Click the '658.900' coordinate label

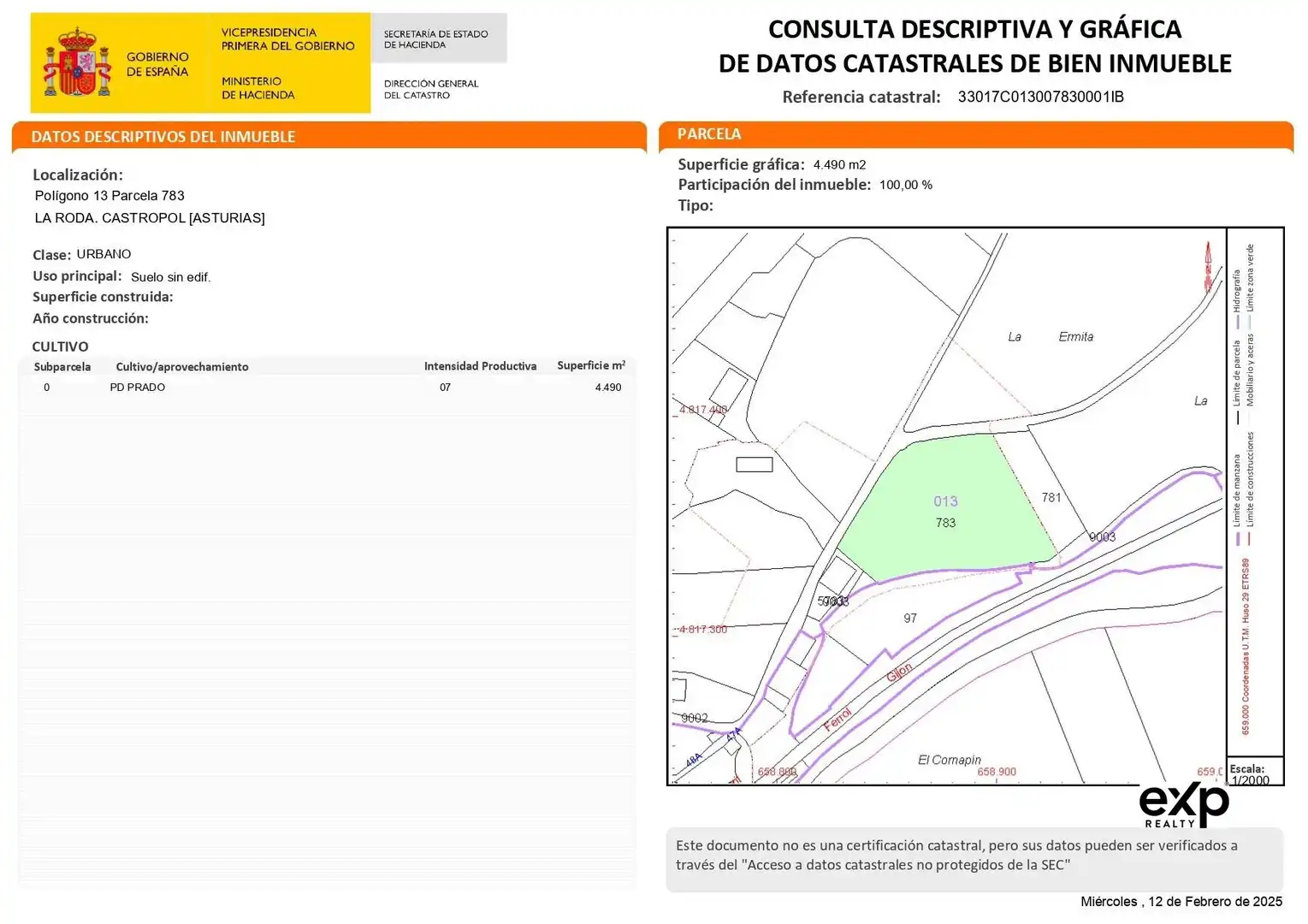[997, 772]
